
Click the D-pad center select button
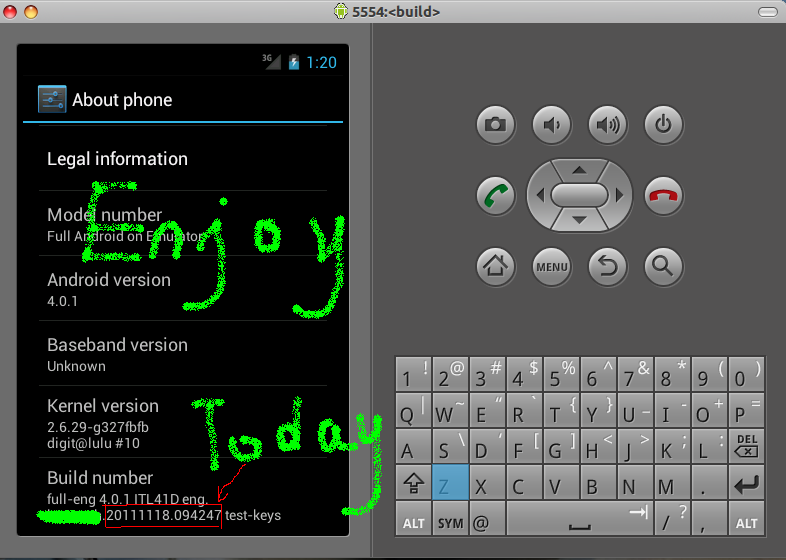coord(579,195)
